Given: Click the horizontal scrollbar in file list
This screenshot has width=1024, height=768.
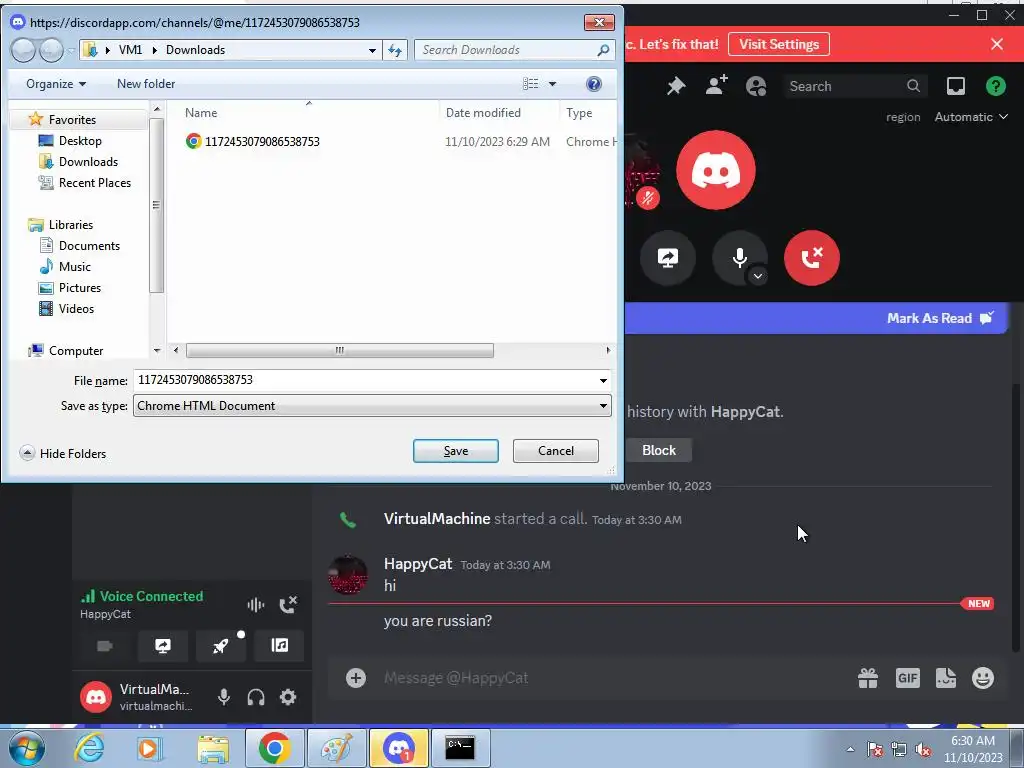Looking at the screenshot, I should pyautogui.click(x=340, y=351).
